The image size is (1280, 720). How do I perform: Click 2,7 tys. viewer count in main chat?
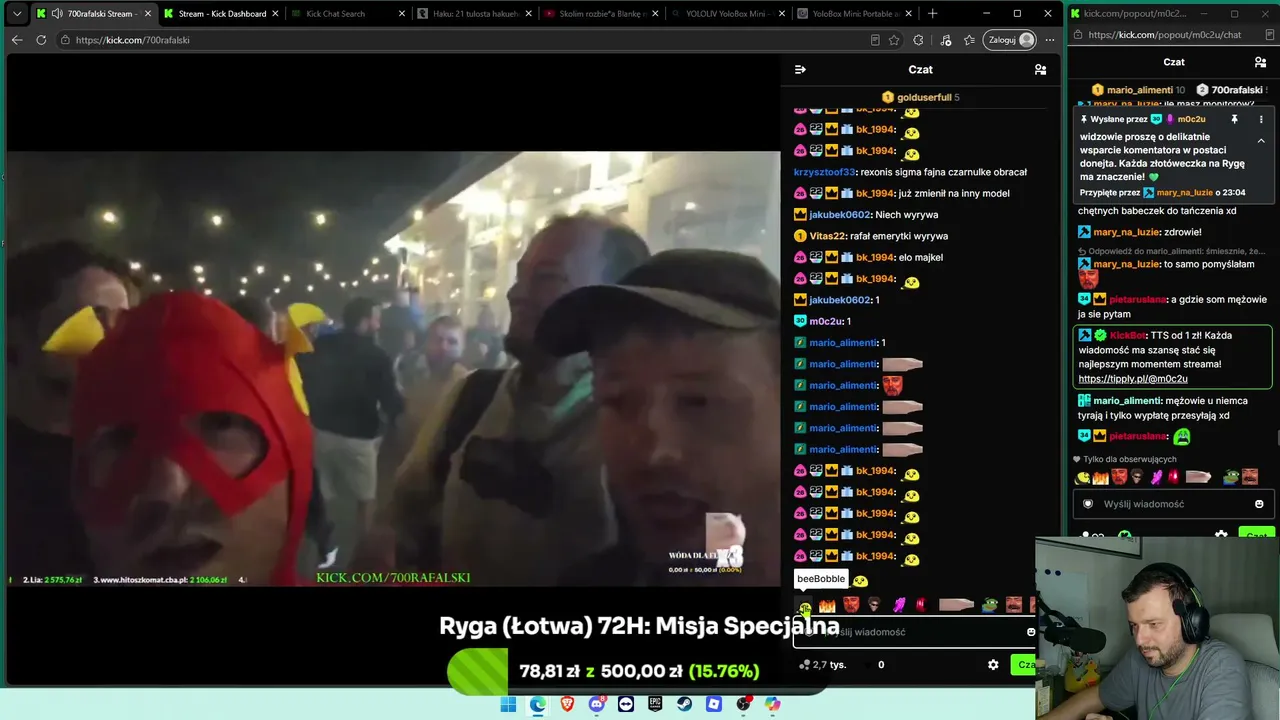click(x=822, y=665)
